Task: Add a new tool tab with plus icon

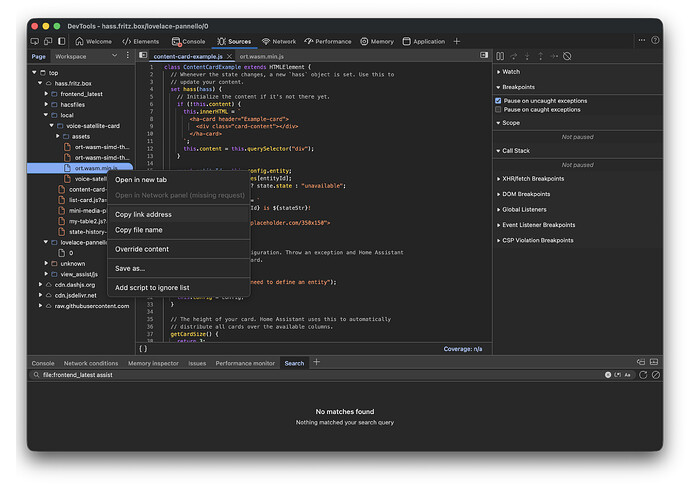Action: tap(457, 41)
